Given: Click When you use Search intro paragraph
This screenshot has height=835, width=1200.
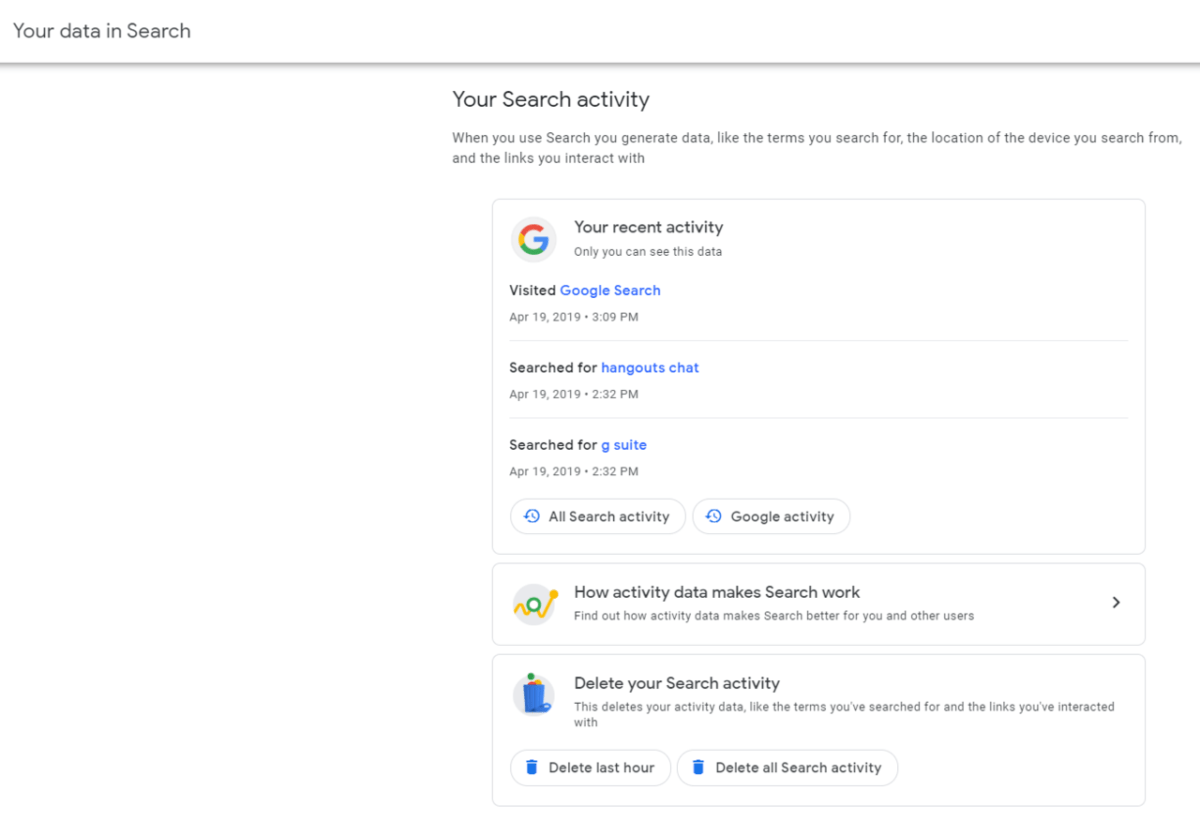Looking at the screenshot, I should pos(817,148).
